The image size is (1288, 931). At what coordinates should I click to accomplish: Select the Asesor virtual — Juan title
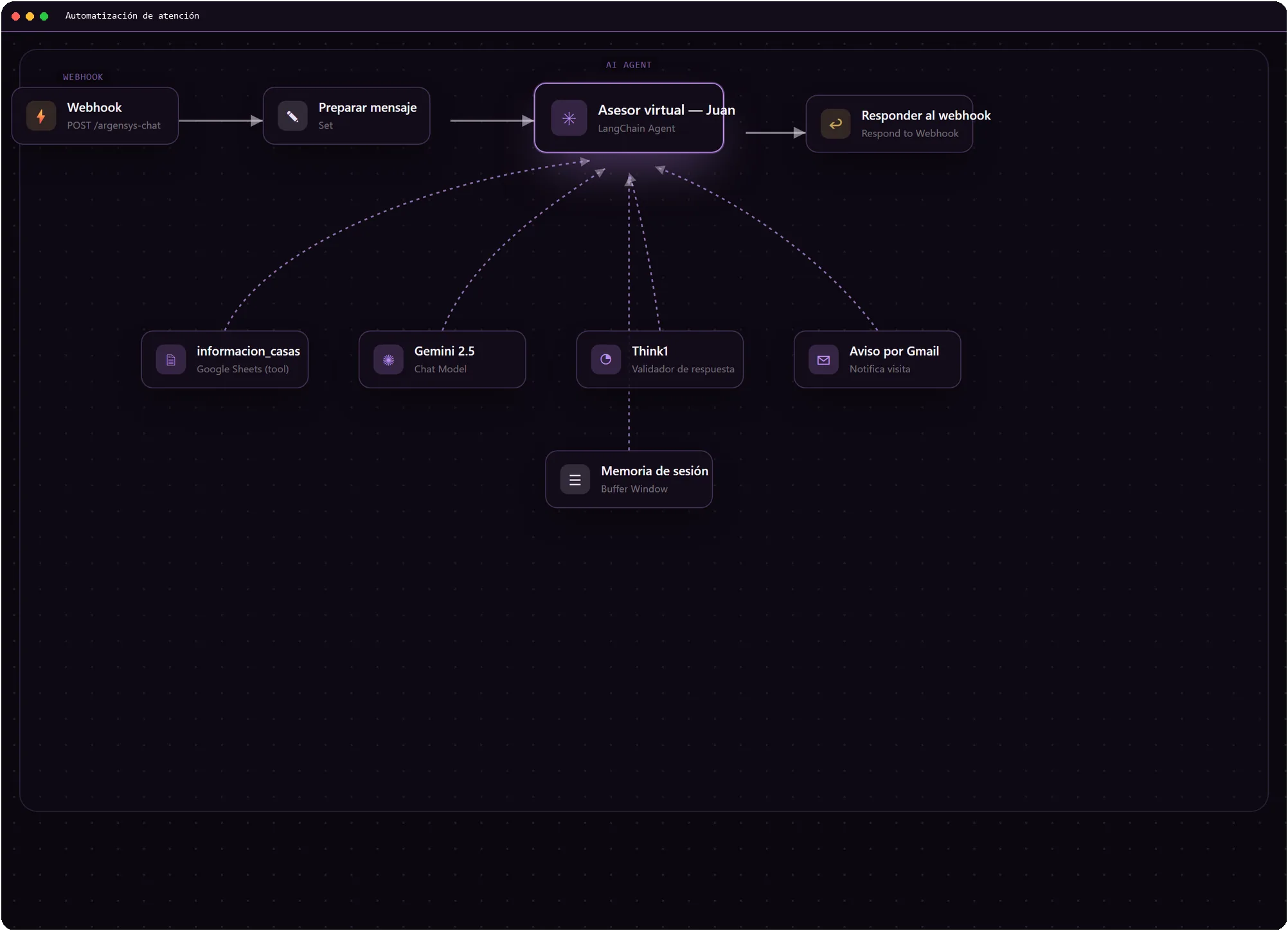[x=666, y=110]
